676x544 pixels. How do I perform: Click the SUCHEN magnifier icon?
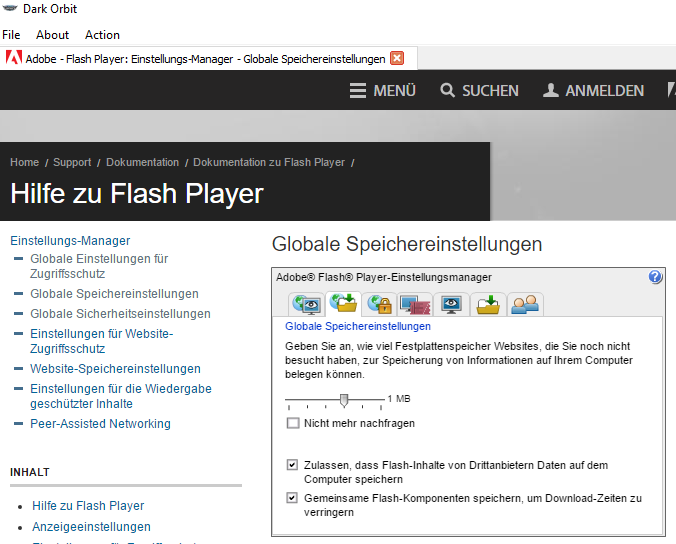click(447, 91)
